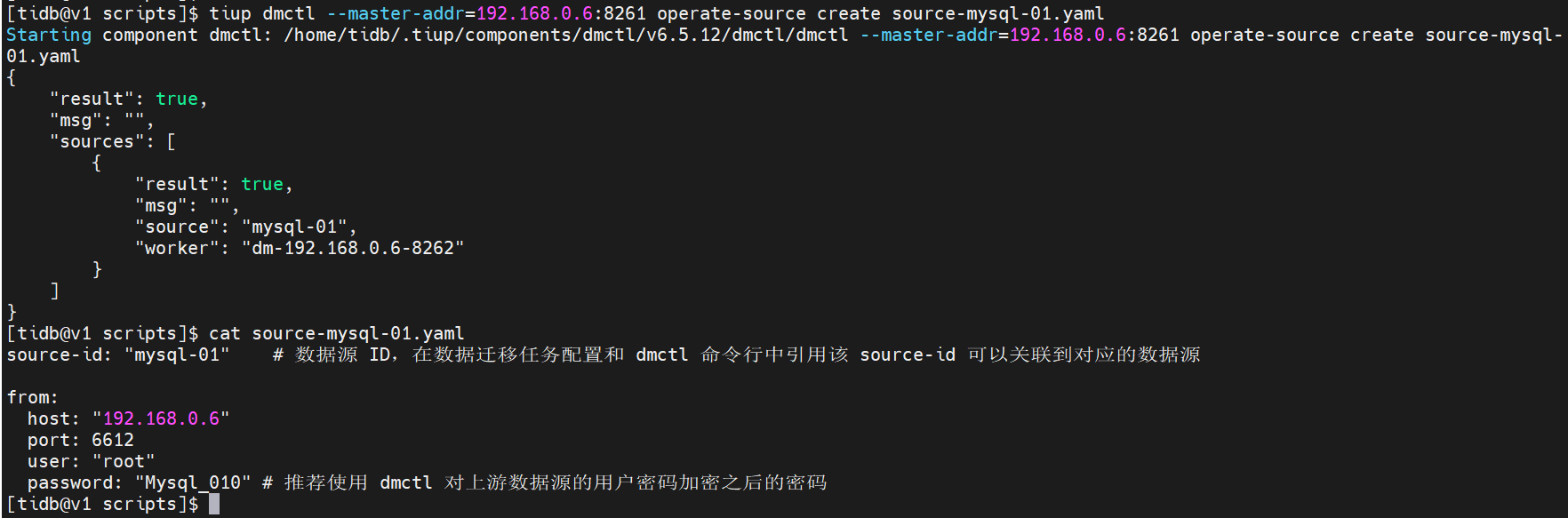Click the Chinese comment after the password
This screenshot has height=518, width=1568.
point(556,482)
